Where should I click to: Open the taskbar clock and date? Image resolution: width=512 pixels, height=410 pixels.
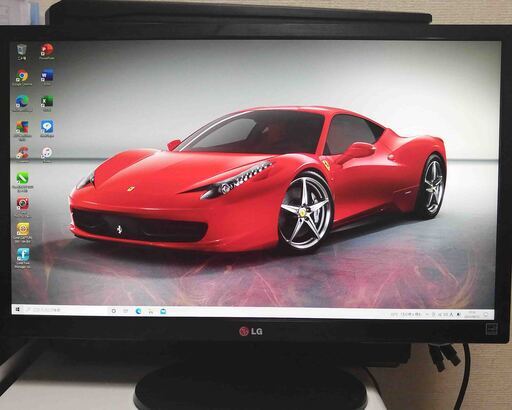click(472, 314)
